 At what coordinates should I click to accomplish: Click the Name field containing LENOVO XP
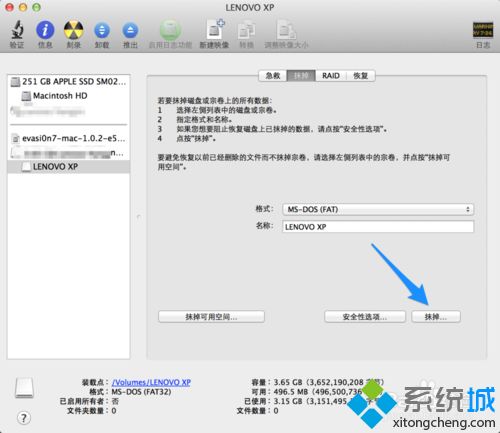click(378, 227)
